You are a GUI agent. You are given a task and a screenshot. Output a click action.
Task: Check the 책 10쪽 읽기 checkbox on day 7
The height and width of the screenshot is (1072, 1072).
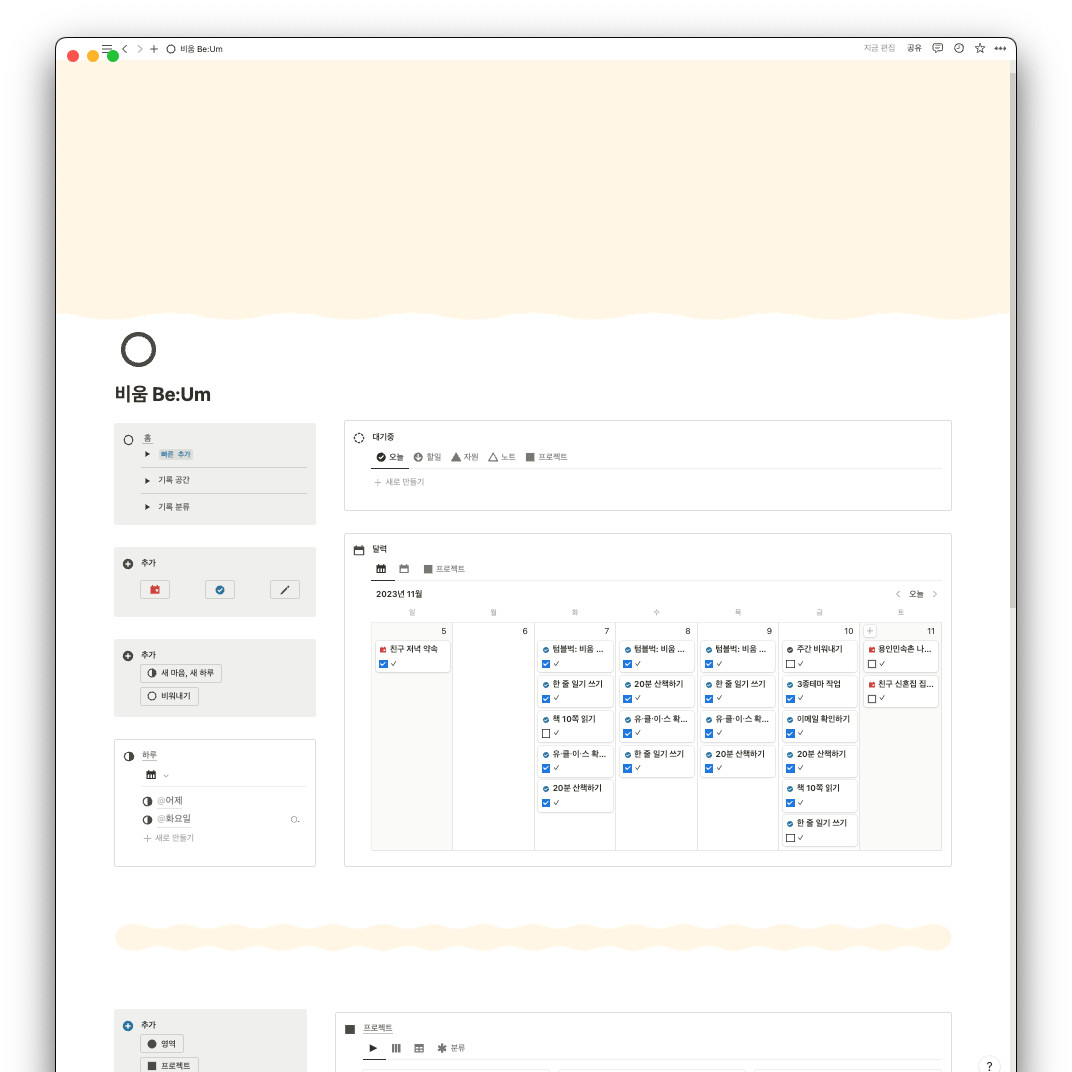click(546, 734)
